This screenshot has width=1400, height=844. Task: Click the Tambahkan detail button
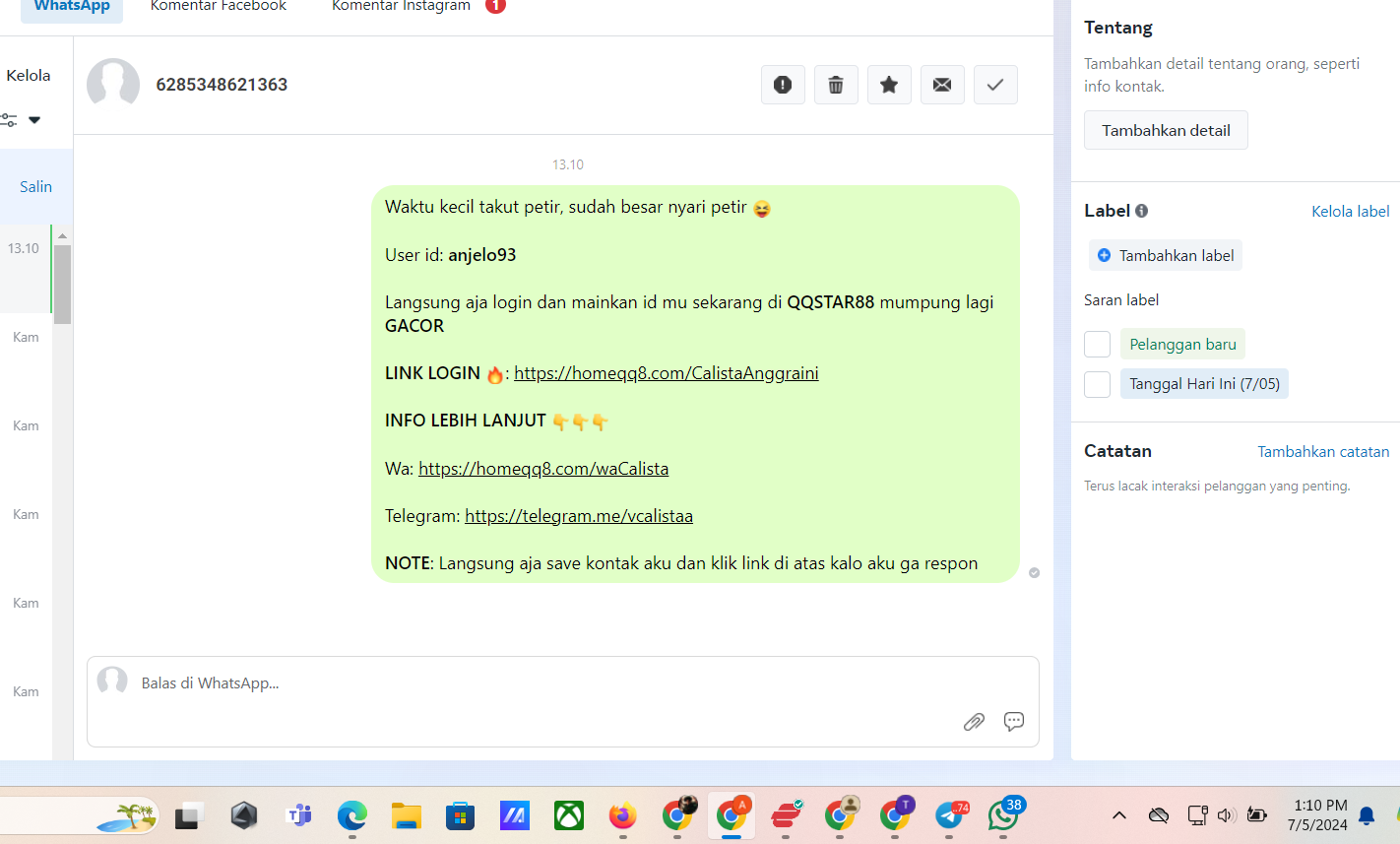1166,130
